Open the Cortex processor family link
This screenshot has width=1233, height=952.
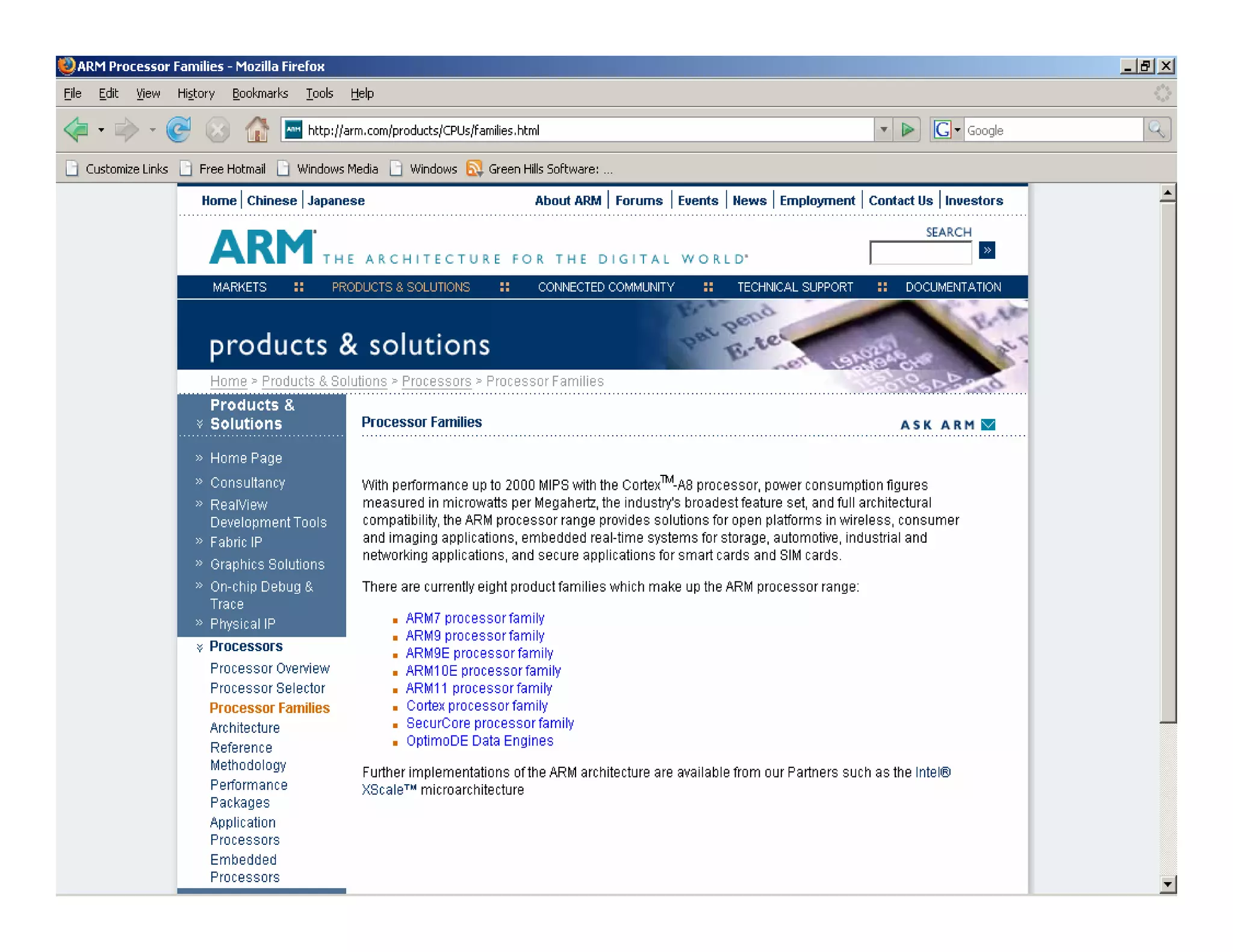[x=476, y=706]
